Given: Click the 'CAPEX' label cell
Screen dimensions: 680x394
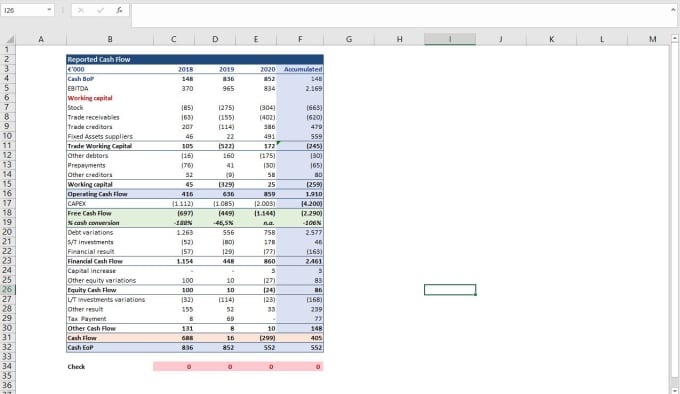Looking at the screenshot, I should pyautogui.click(x=110, y=203).
